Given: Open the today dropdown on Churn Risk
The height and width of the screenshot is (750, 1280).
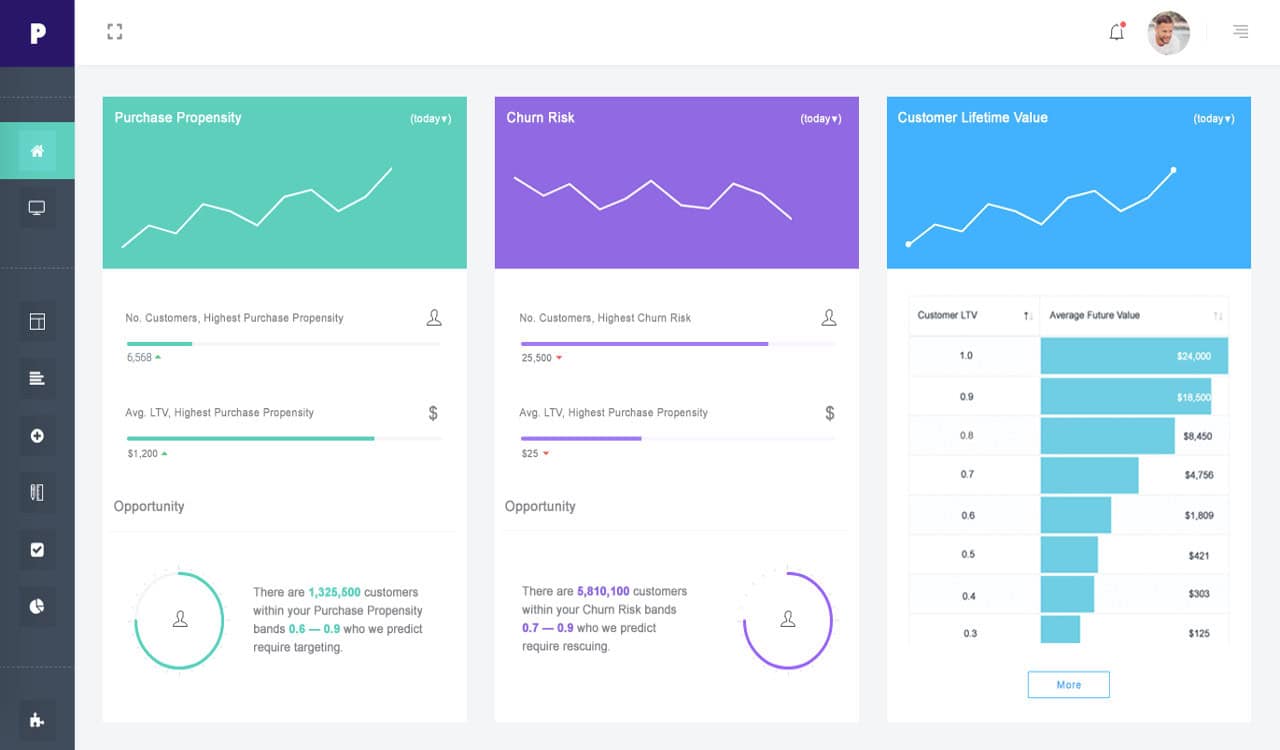Looking at the screenshot, I should [822, 118].
